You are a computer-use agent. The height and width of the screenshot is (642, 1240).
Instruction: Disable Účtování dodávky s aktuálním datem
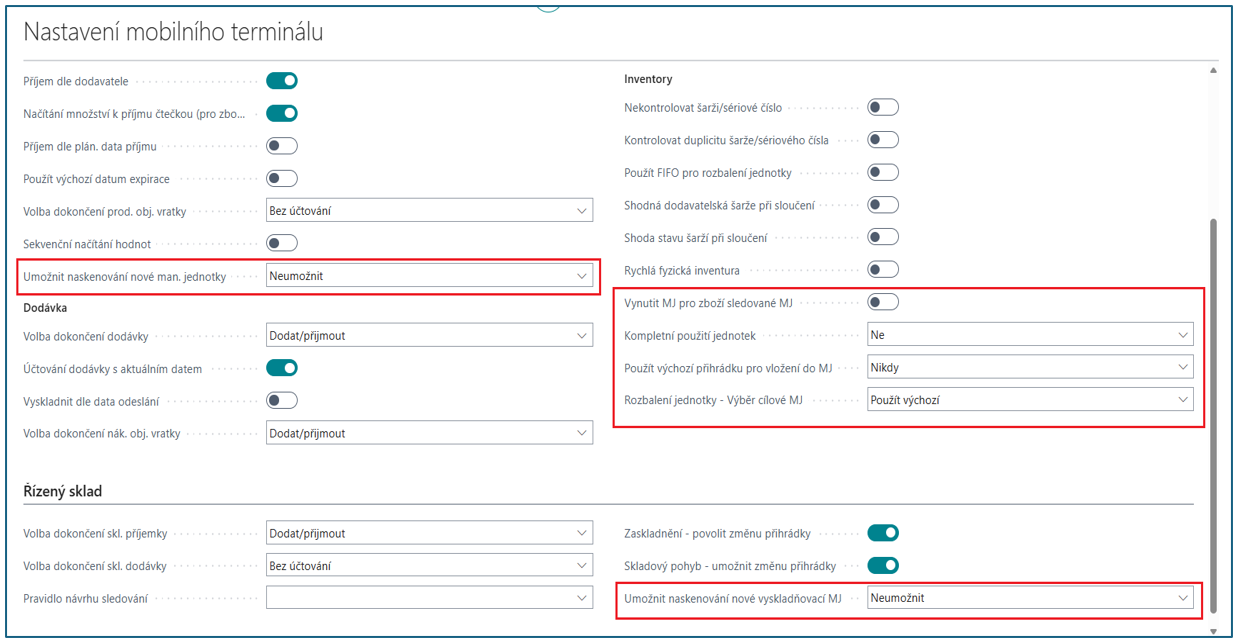282,368
